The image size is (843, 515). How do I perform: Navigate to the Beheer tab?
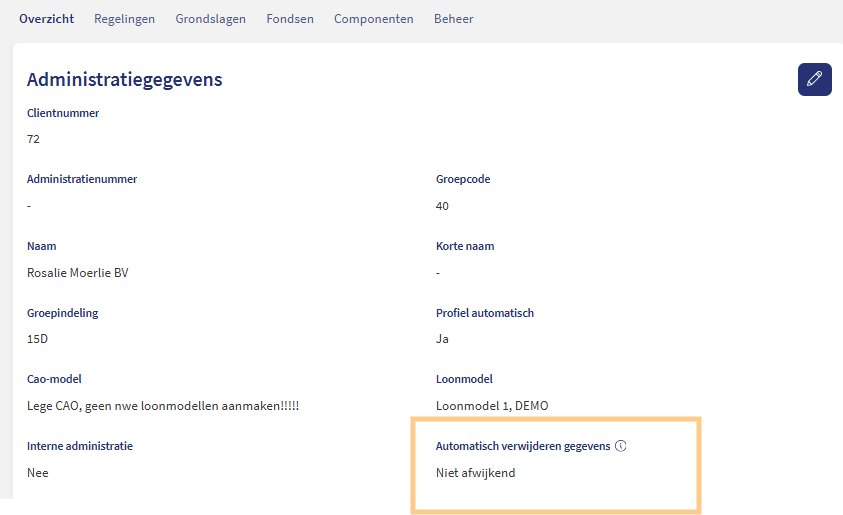(x=453, y=19)
